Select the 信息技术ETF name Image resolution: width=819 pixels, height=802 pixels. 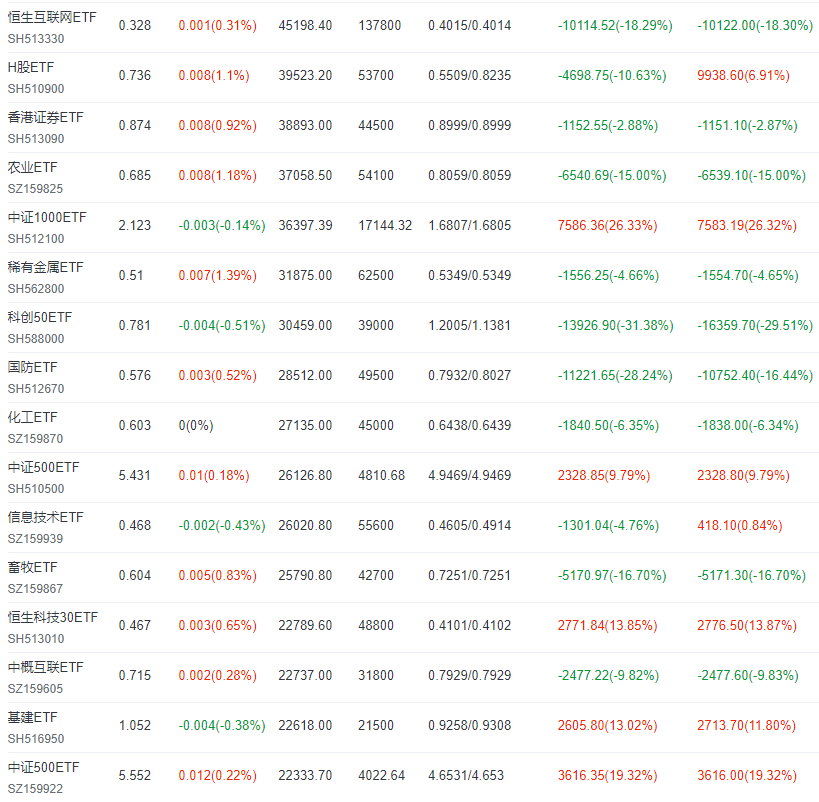click(45, 518)
